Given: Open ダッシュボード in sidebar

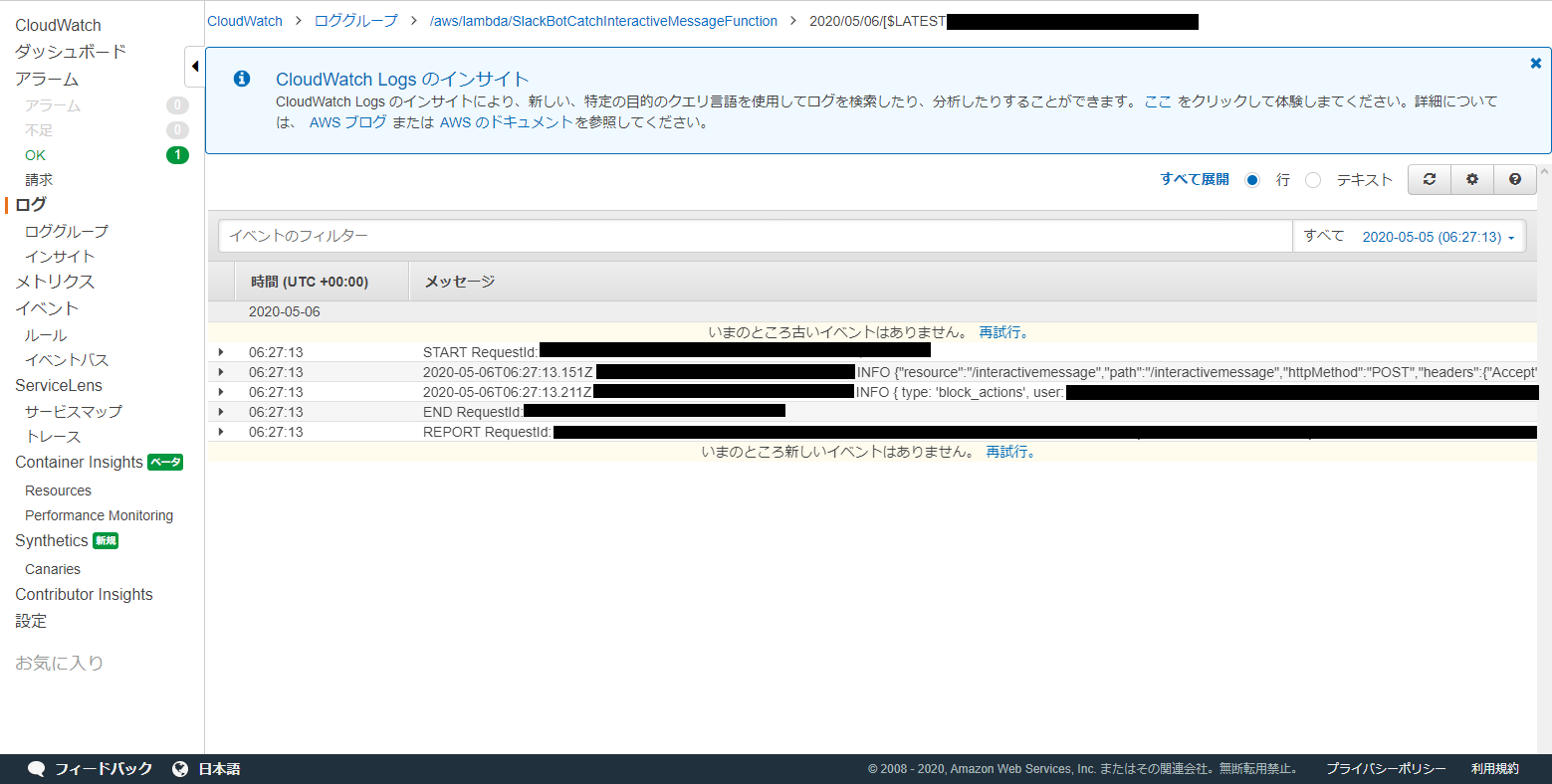Looking at the screenshot, I should coord(71,52).
